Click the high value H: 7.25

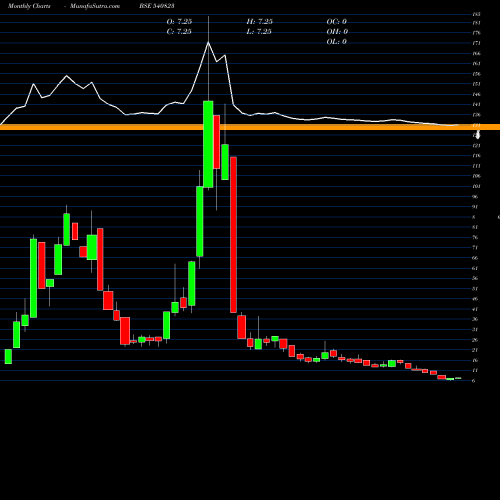(x=260, y=21)
